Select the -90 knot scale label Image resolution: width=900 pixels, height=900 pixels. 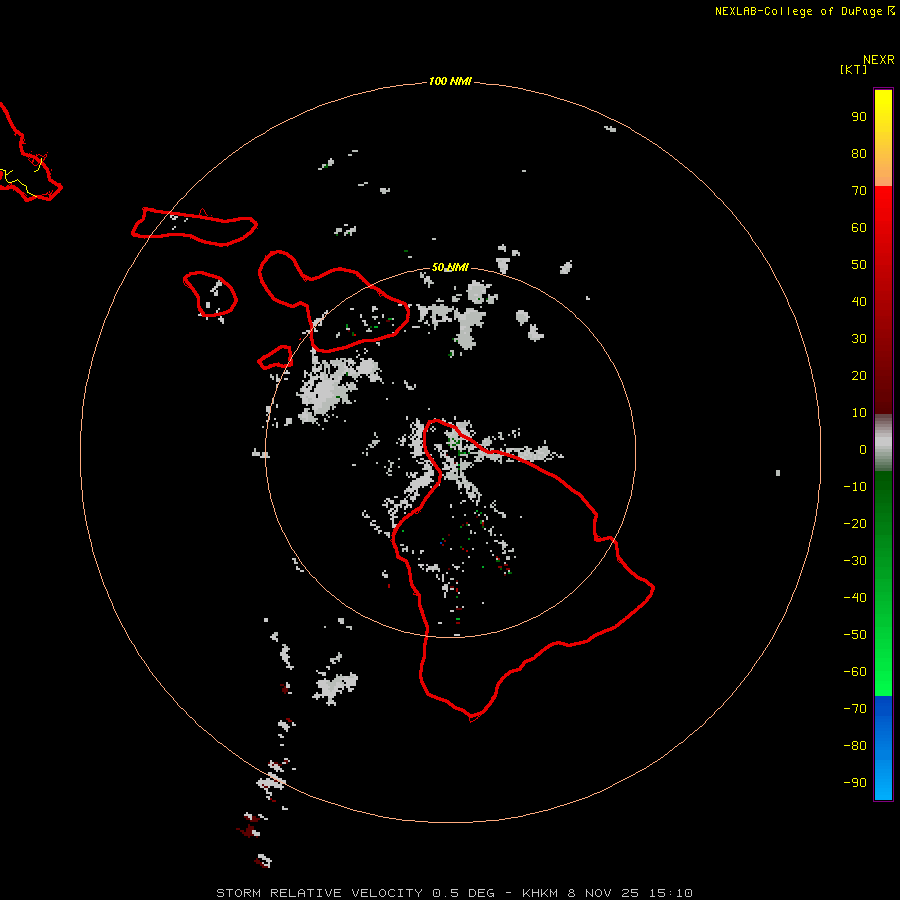855,783
